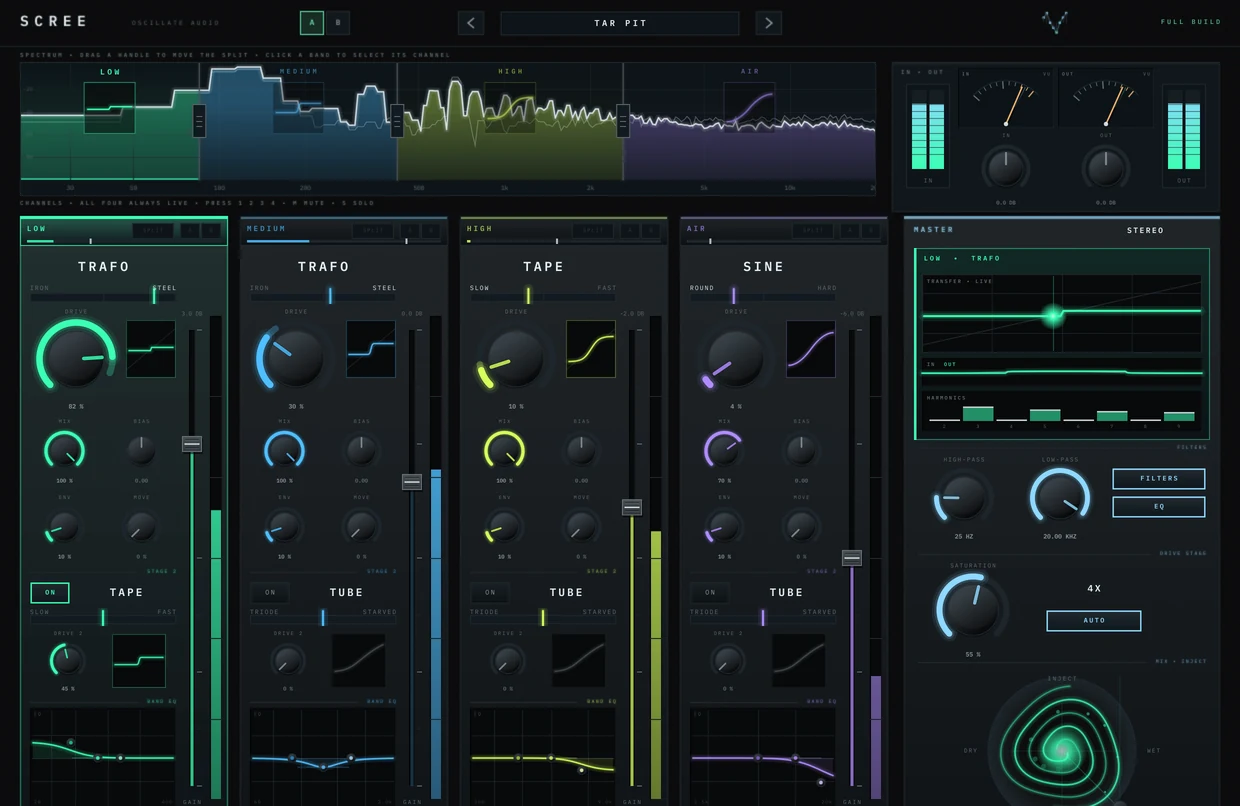Click the V-shaped brand logo

pos(1054,22)
